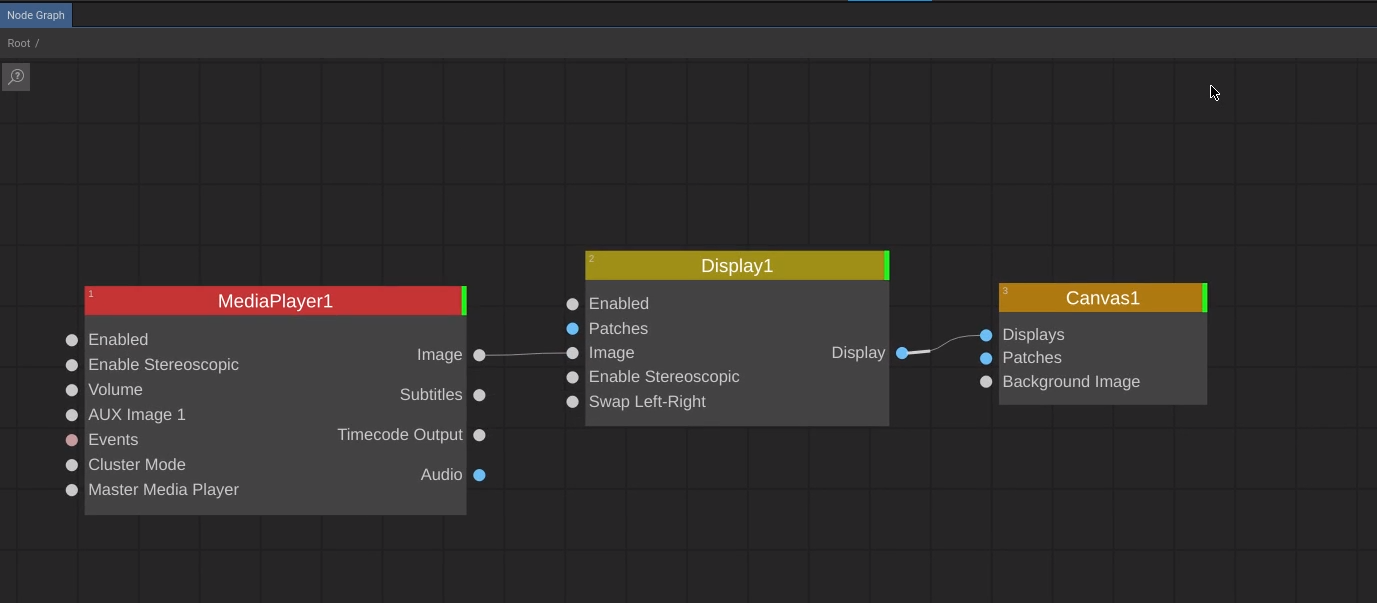Select the Canvas1 node title bar
Image resolution: width=1377 pixels, height=603 pixels.
point(1101,298)
